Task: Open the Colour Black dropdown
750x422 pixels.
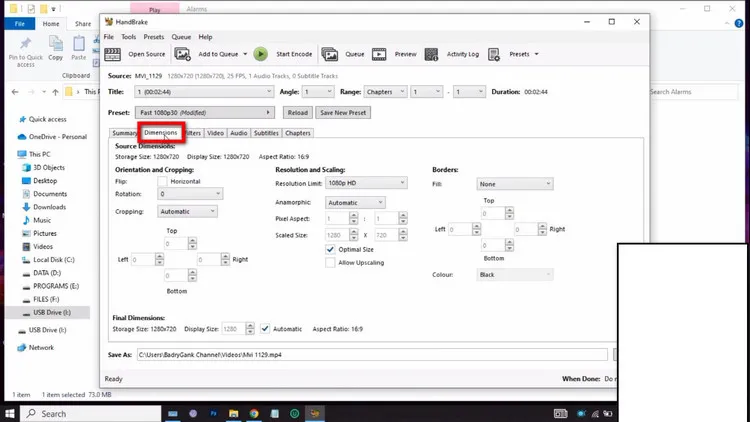Action: click(515, 275)
